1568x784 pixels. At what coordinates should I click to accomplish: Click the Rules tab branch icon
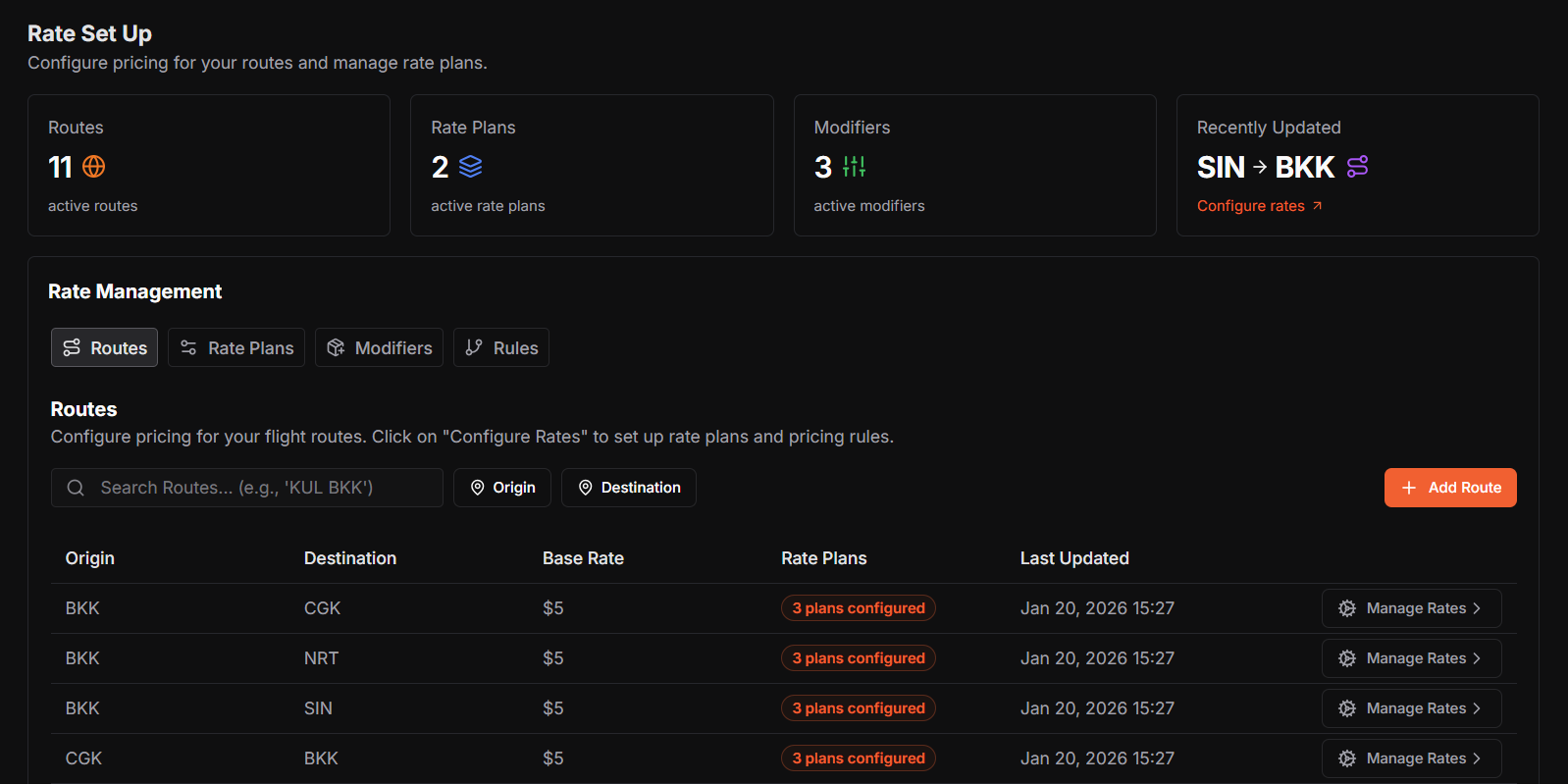[474, 347]
